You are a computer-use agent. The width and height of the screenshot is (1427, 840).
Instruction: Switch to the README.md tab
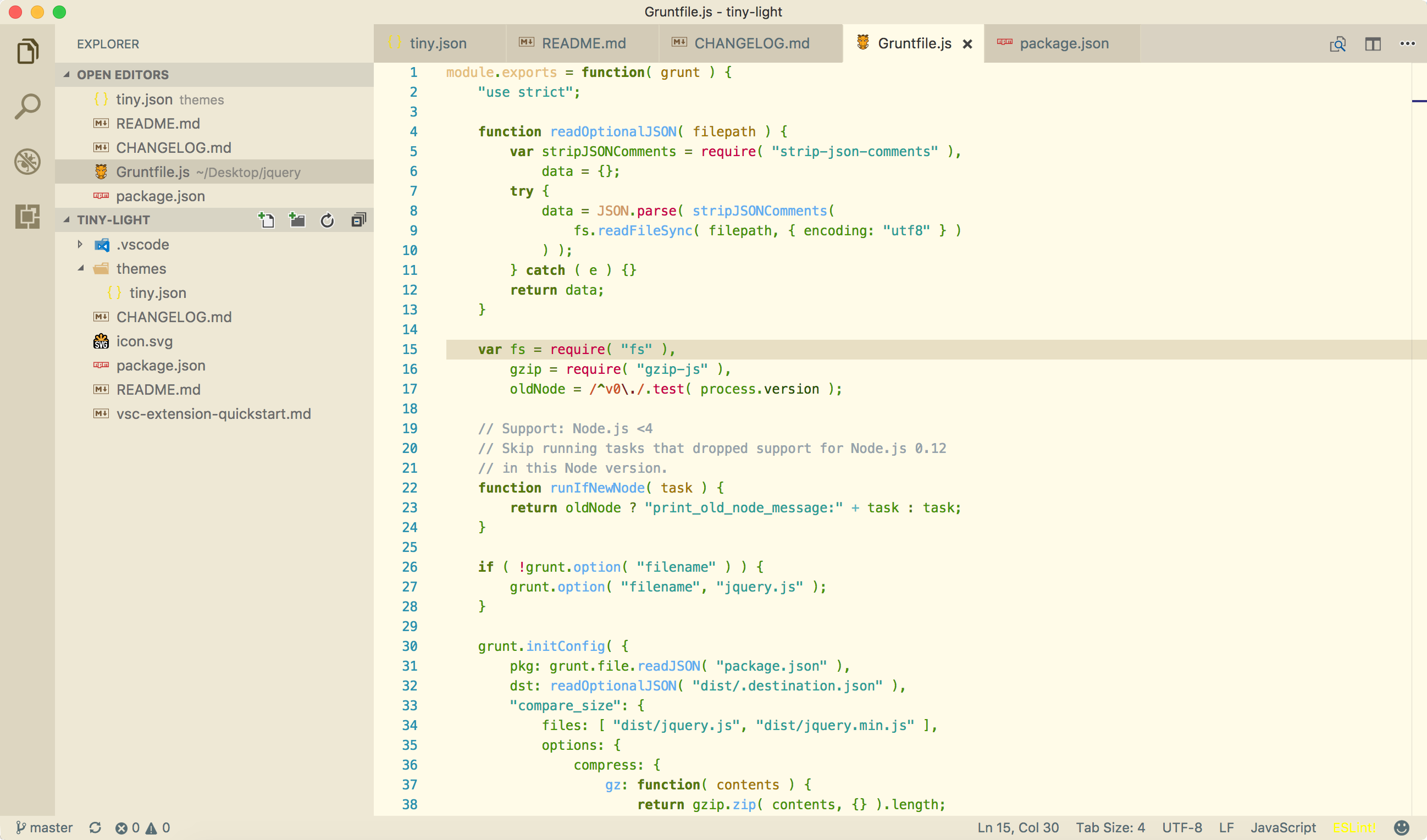(582, 43)
